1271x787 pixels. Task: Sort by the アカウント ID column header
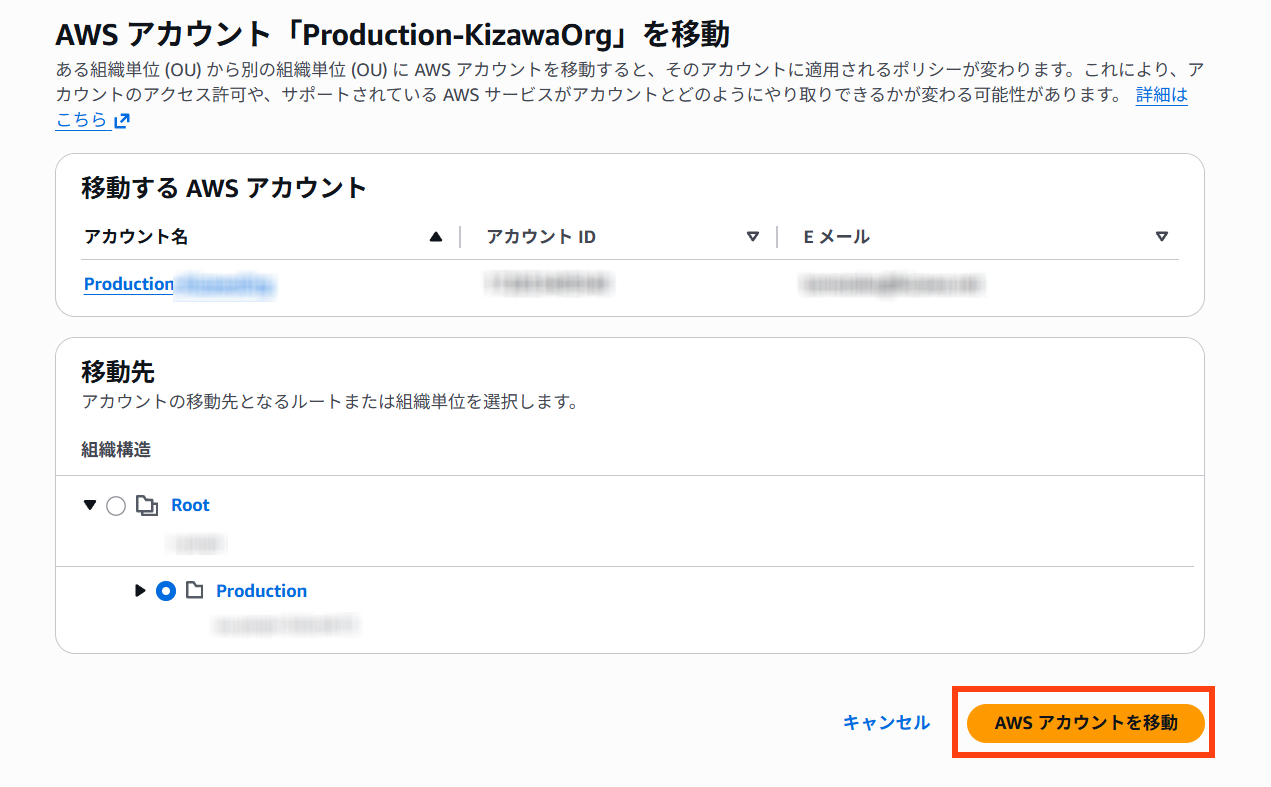541,237
